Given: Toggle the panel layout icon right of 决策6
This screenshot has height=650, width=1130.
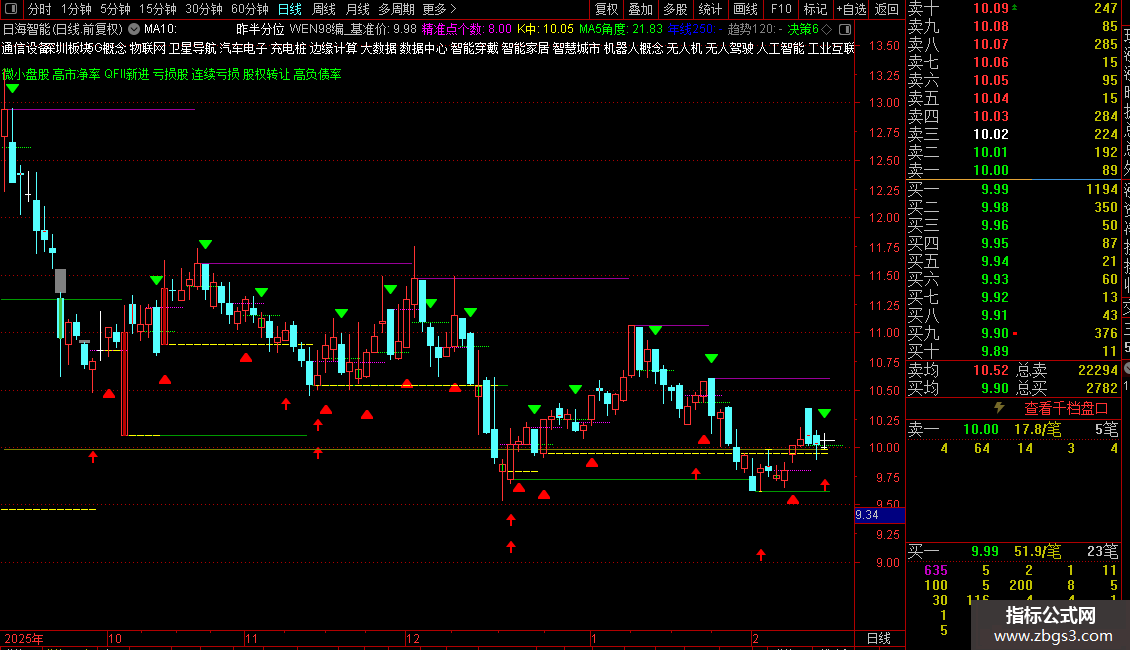Looking at the screenshot, I should click(845, 30).
